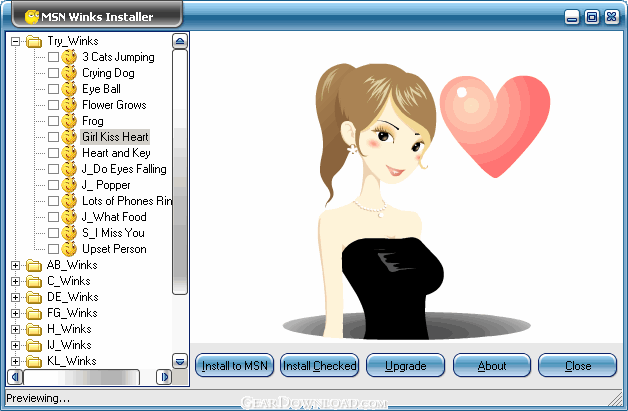The image size is (628, 411).
Task: Click the C_Winks folder icon
Action: (x=34, y=281)
